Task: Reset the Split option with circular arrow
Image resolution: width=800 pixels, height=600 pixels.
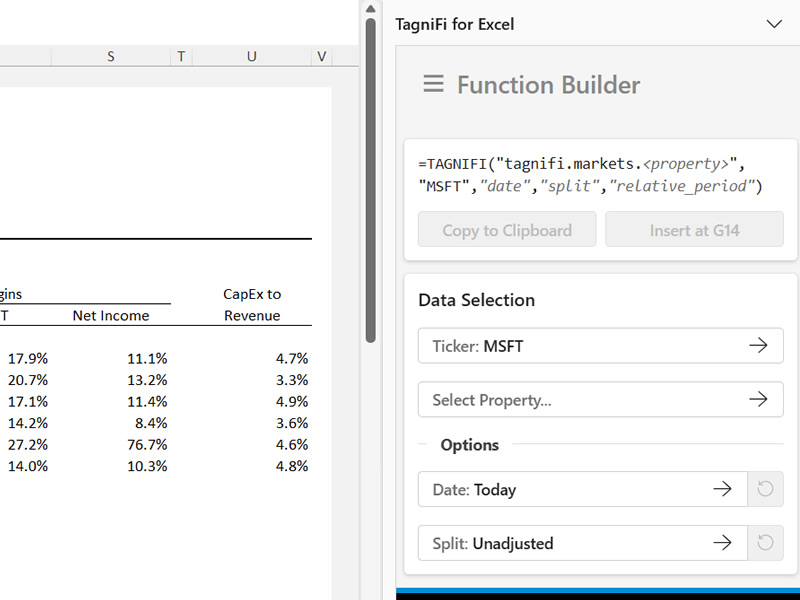Action: coord(766,544)
